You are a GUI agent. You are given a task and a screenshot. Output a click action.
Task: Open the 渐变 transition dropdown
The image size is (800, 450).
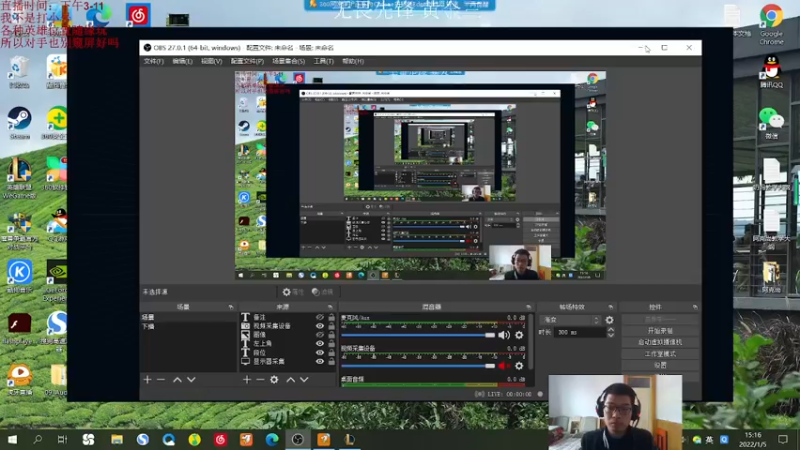[x=570, y=320]
